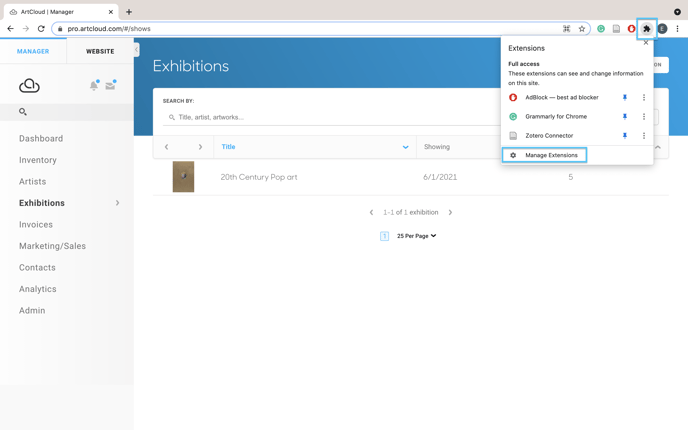Go to next exhibitions page arrow
Viewport: 688px width, 430px height.
(x=450, y=212)
